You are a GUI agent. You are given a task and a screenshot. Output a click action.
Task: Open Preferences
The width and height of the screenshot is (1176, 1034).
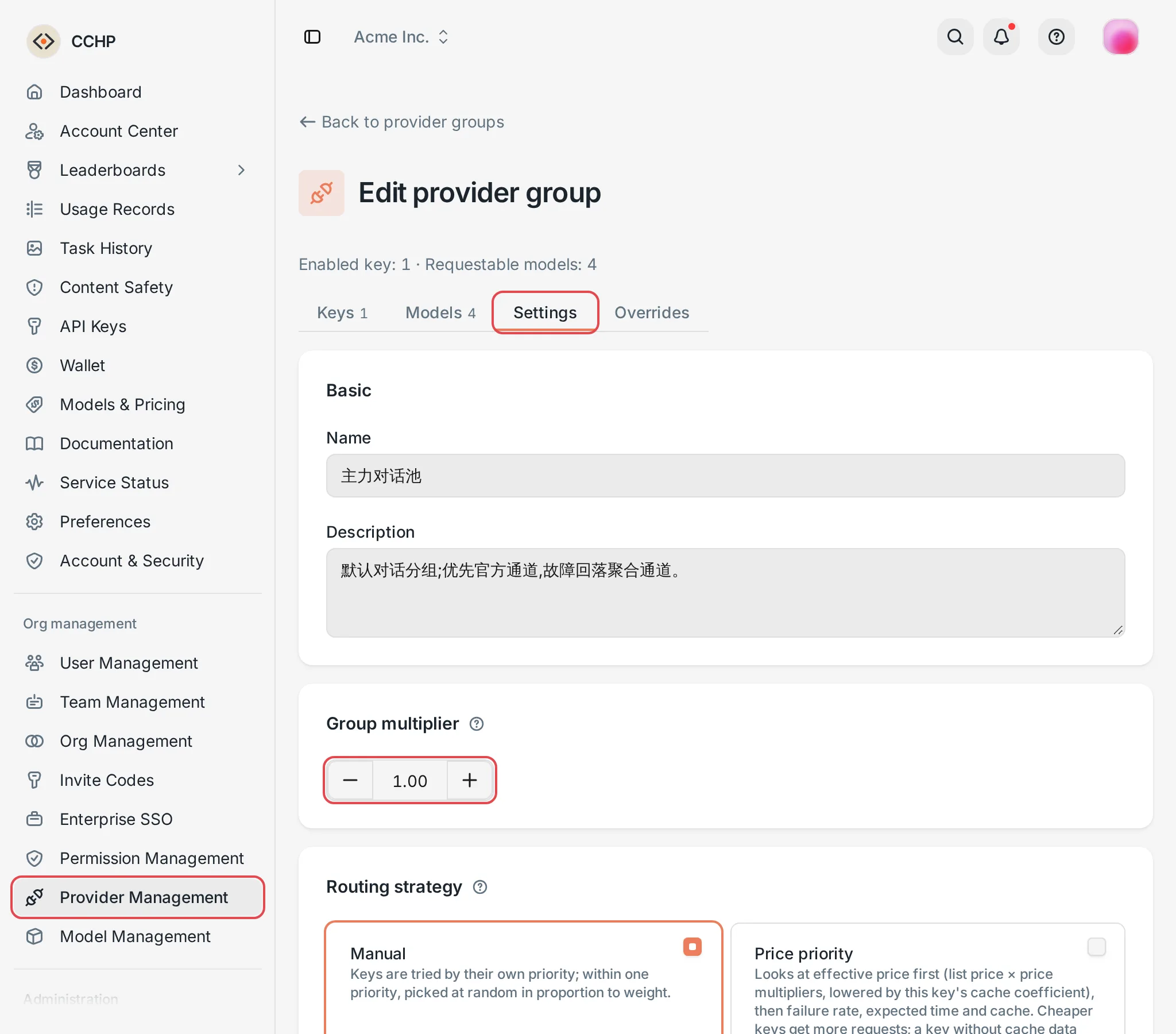[x=137, y=522]
